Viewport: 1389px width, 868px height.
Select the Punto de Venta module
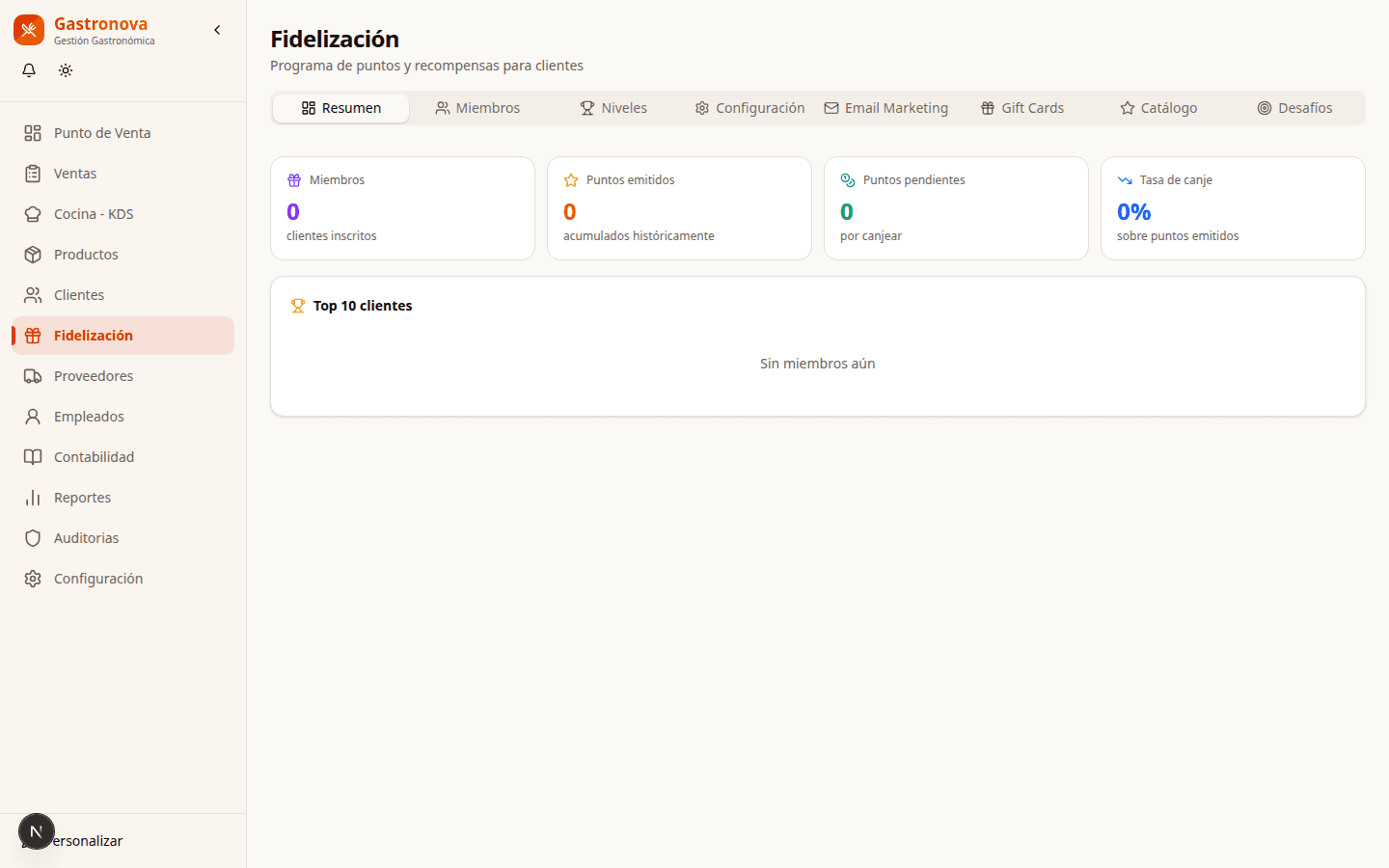click(102, 132)
